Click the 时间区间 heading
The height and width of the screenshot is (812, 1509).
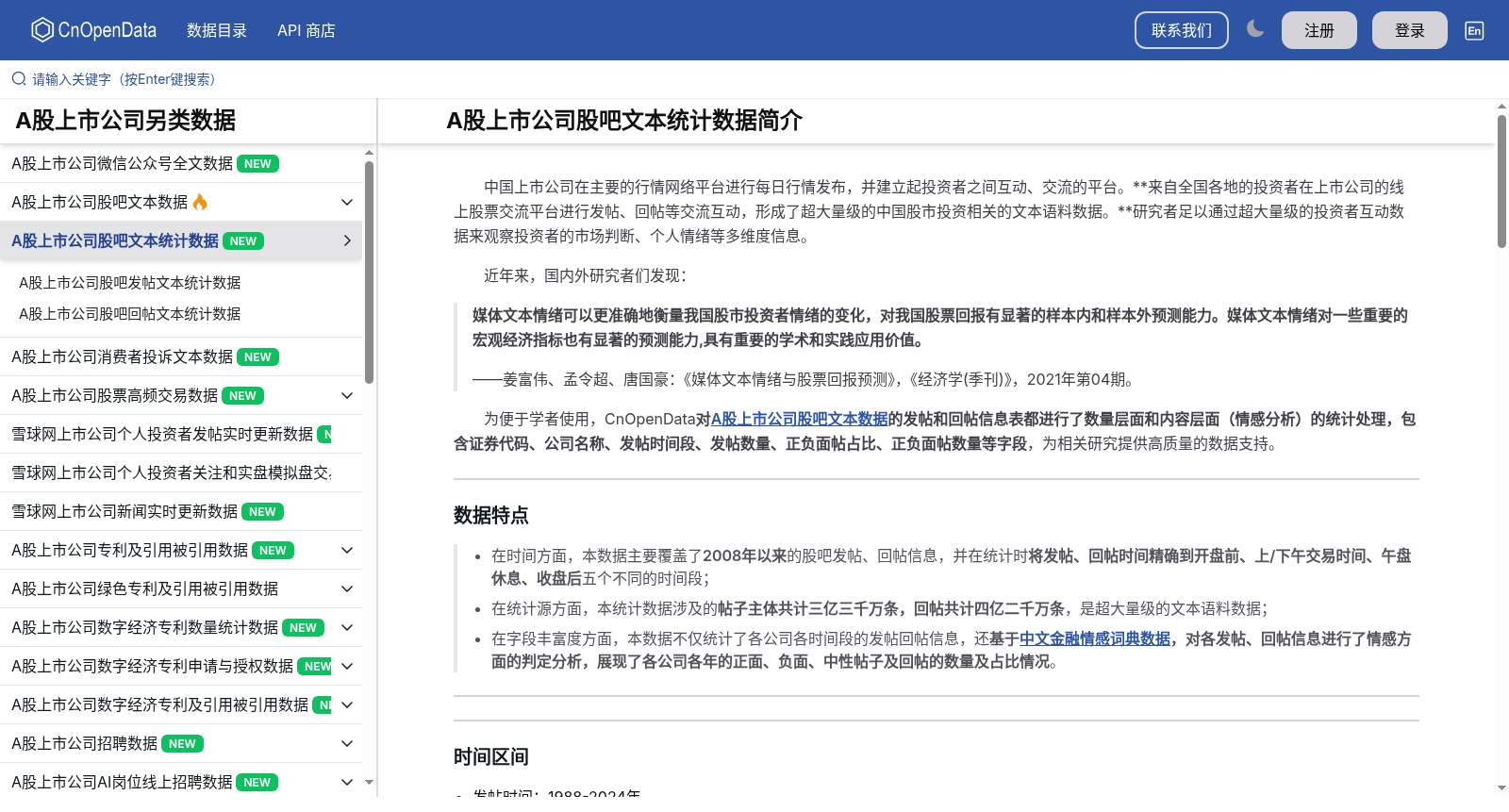[x=491, y=756]
